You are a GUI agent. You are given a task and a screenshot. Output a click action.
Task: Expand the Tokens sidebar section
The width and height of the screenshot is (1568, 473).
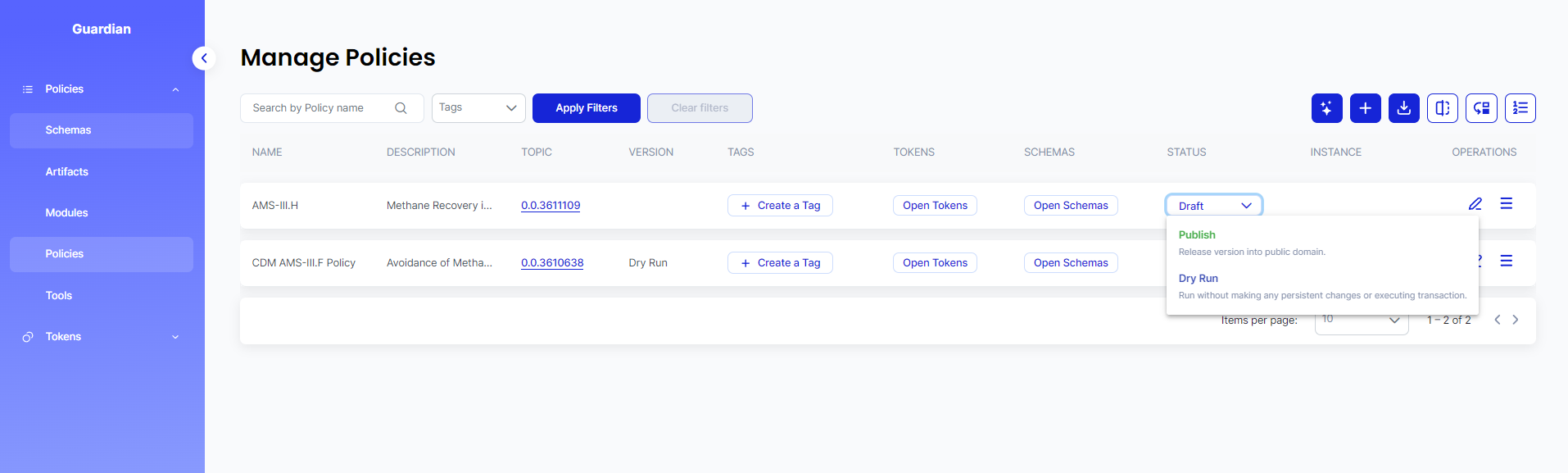(x=174, y=337)
